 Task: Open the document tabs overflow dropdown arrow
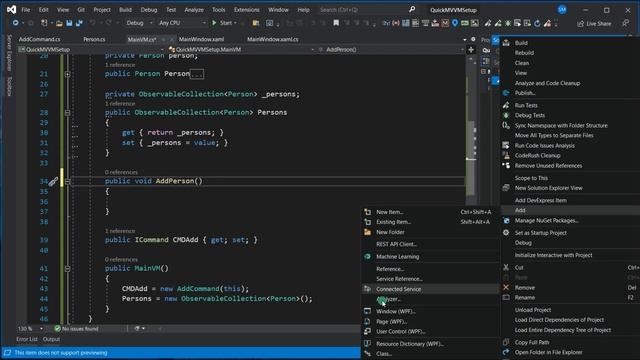[464, 40]
